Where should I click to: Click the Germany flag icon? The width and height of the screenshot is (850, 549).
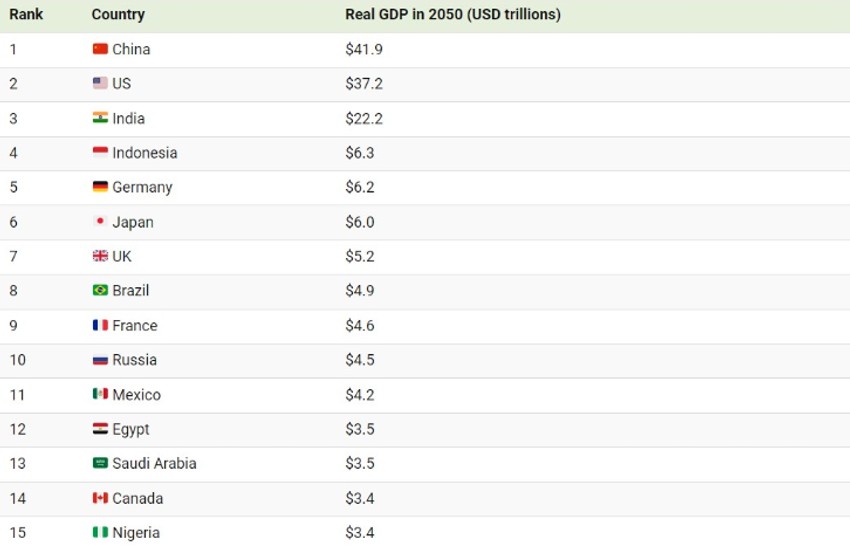point(100,187)
